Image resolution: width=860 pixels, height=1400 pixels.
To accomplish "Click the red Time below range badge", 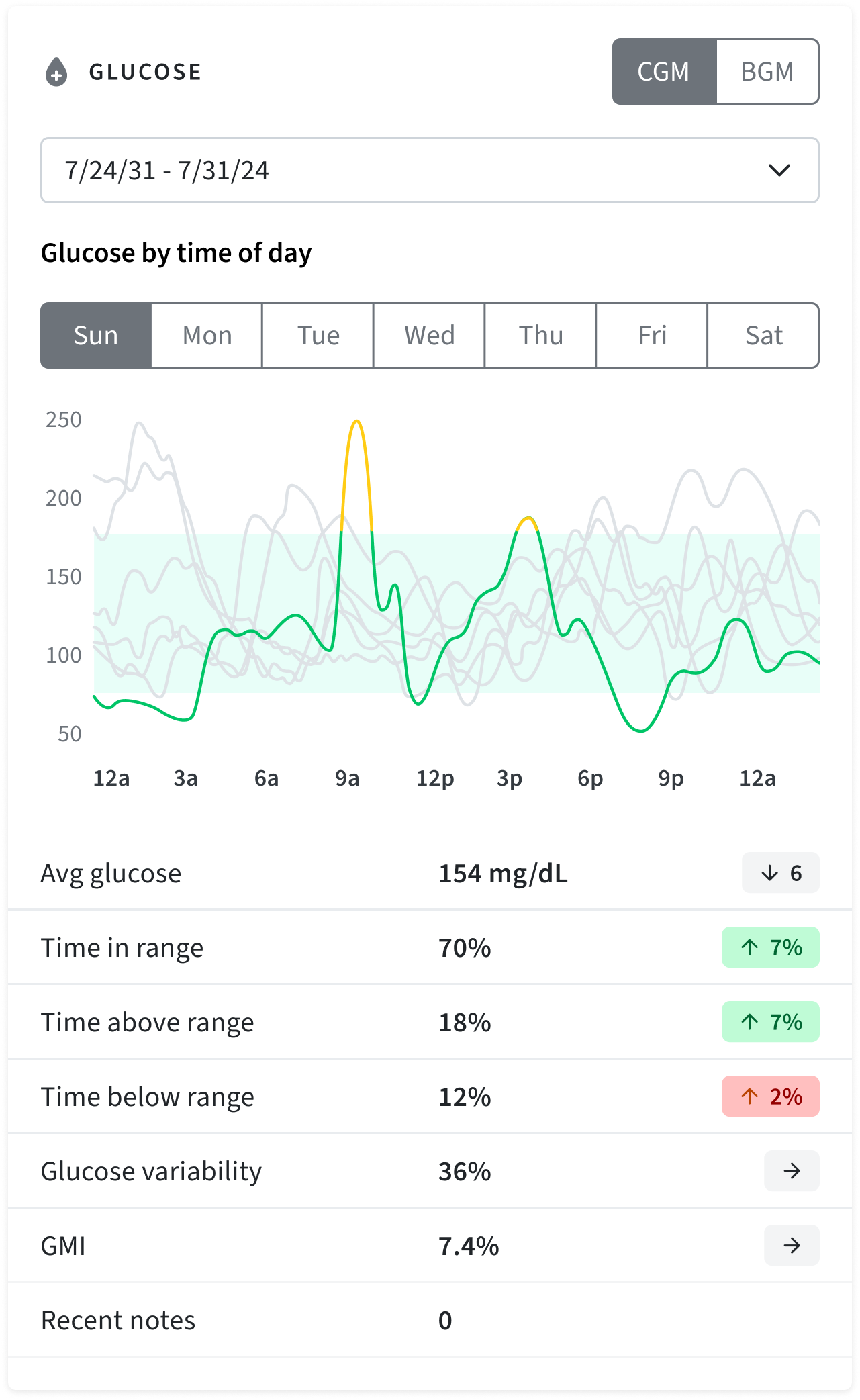I will point(770,1096).
